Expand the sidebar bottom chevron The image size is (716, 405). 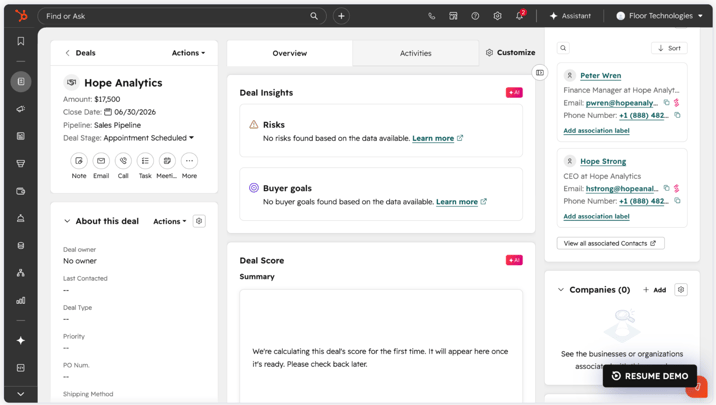pyautogui.click(x=21, y=394)
